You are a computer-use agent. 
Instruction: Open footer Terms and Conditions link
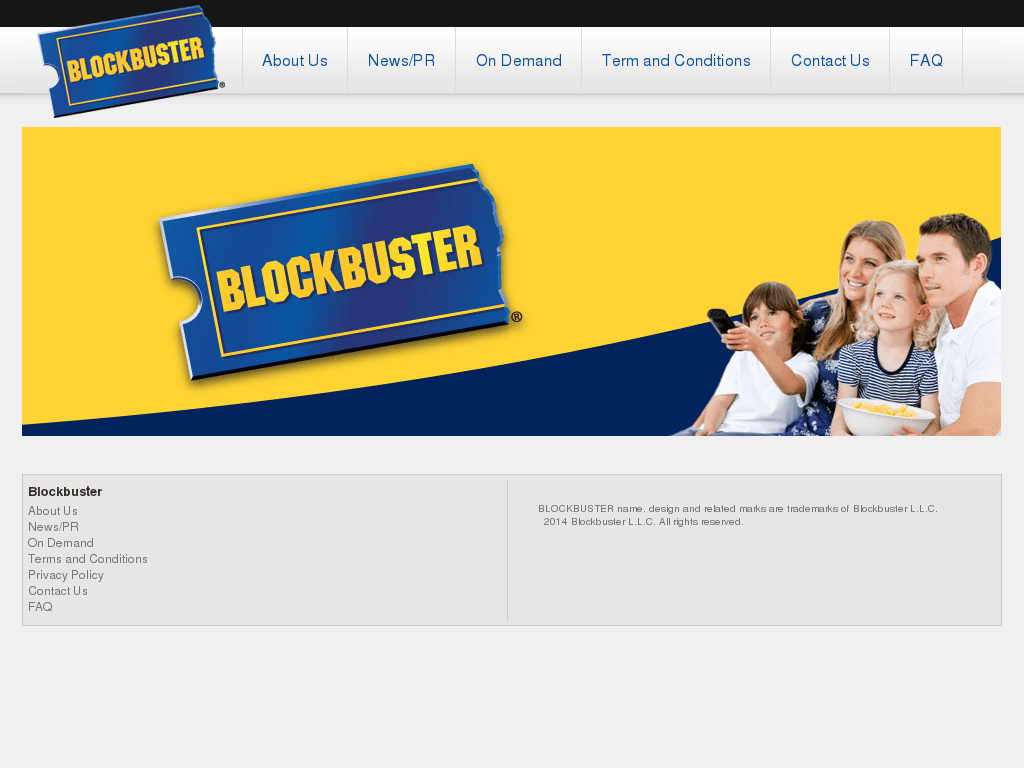(x=88, y=559)
